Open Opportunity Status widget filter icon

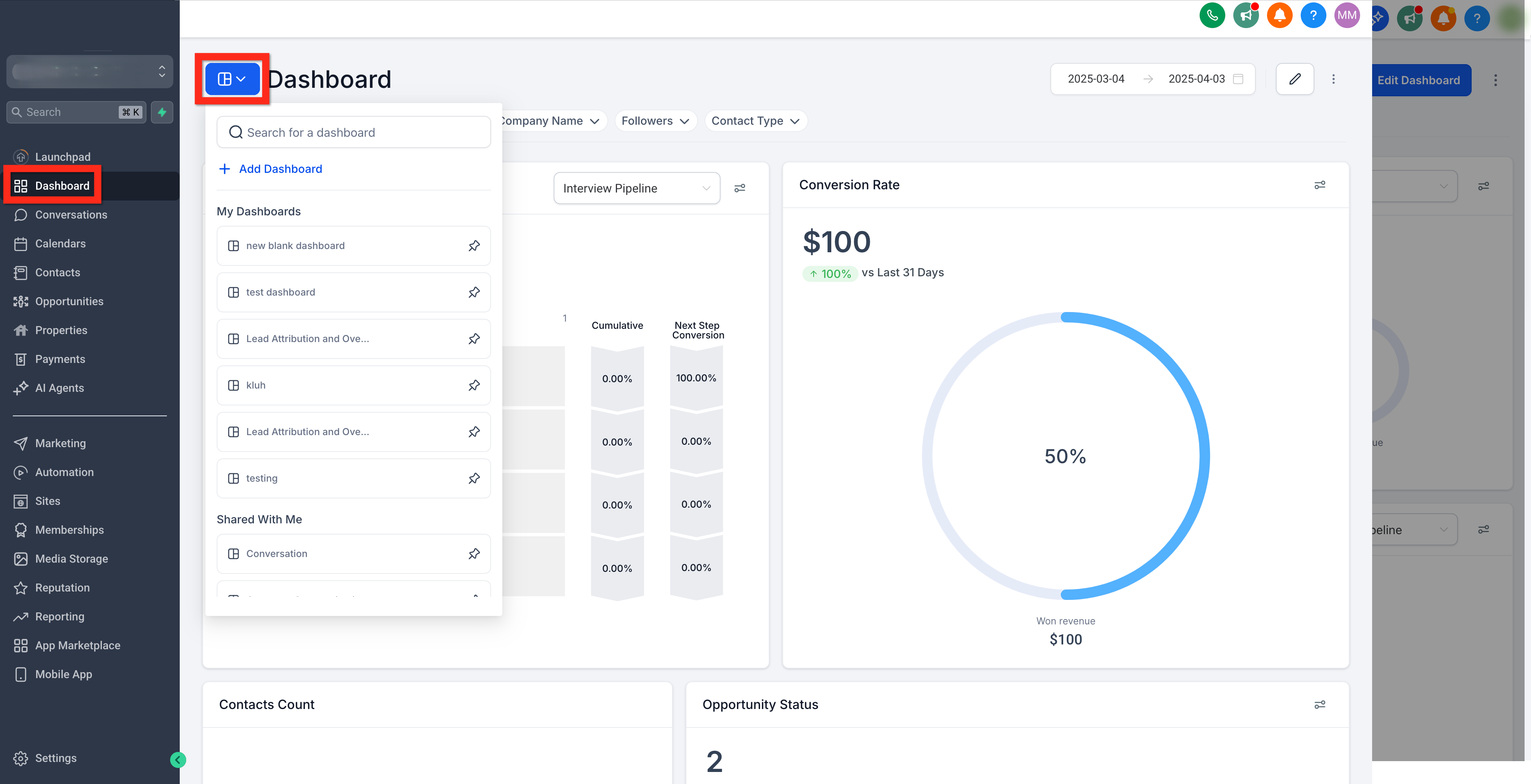[1320, 705]
